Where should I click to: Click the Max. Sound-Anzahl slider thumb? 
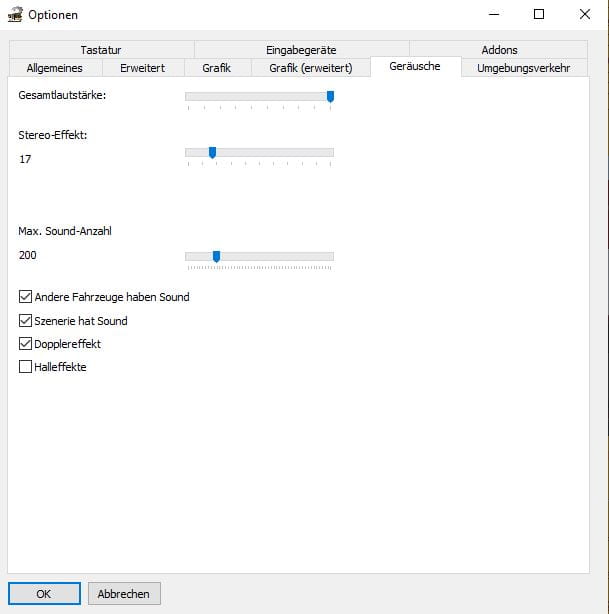(216, 256)
